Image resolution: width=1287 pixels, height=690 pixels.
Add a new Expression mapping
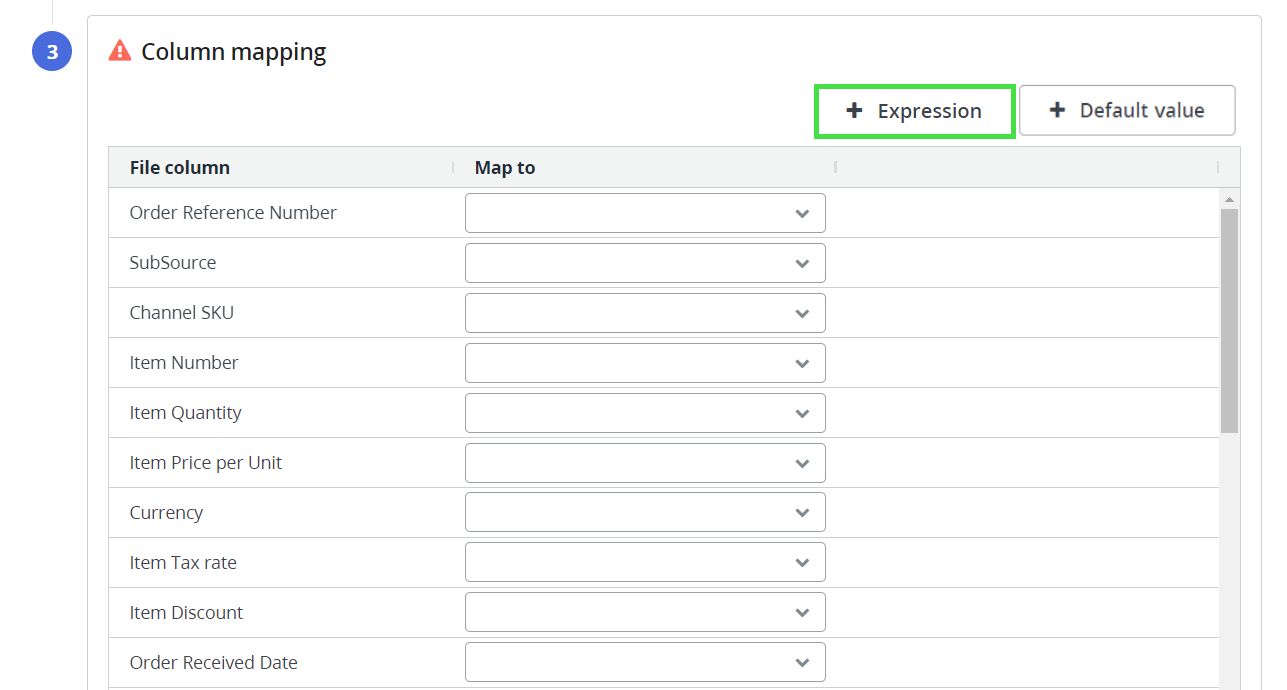(915, 111)
